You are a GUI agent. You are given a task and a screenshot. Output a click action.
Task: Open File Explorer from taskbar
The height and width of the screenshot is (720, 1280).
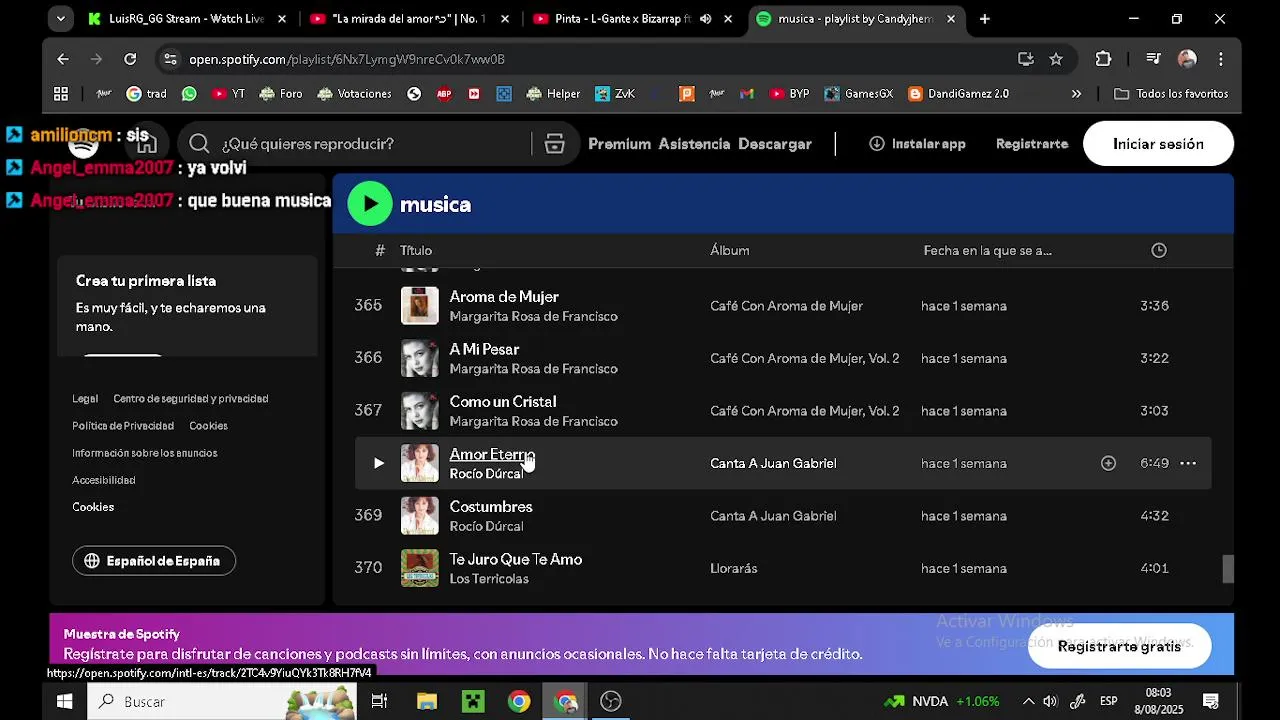pyautogui.click(x=427, y=701)
